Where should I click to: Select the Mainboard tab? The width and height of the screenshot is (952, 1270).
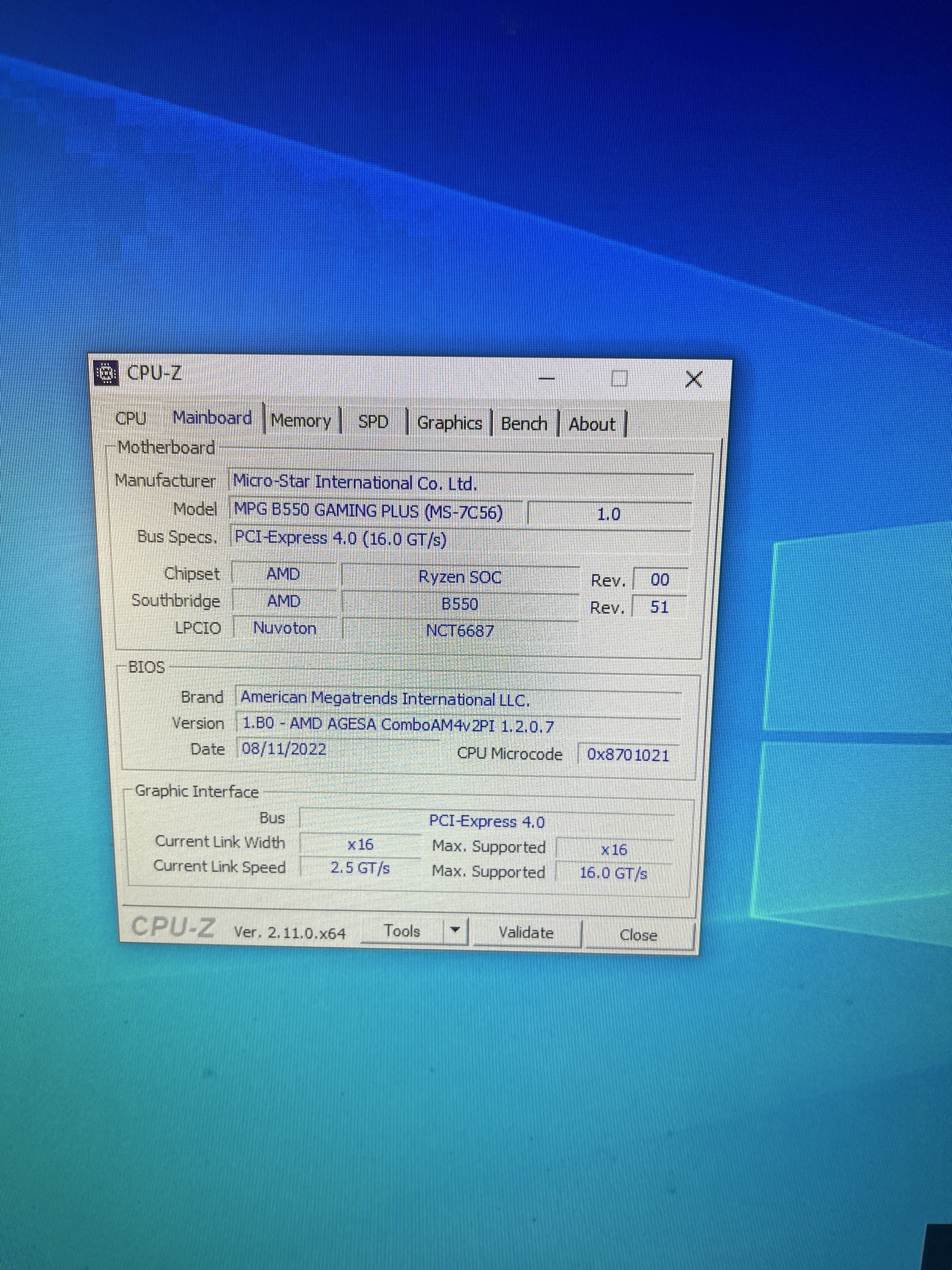tap(212, 418)
